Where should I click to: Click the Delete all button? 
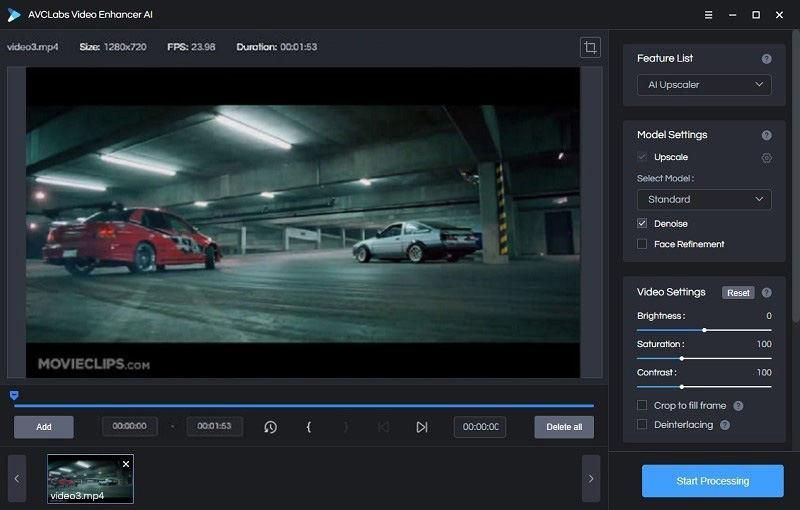[x=564, y=427]
